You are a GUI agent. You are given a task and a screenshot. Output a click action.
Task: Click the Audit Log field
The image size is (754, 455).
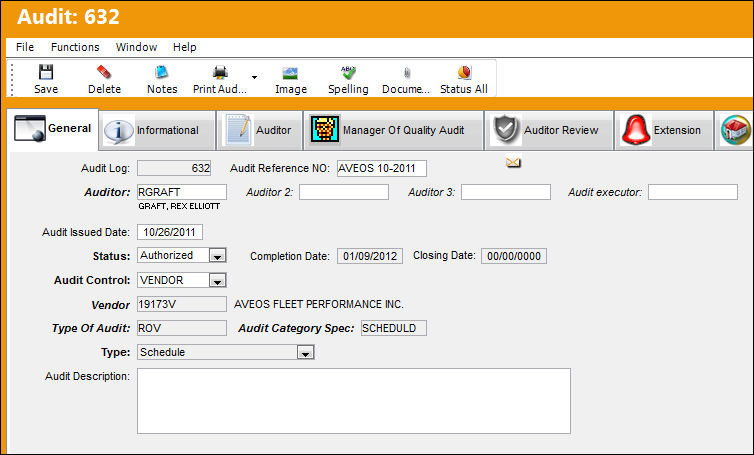(x=174, y=168)
